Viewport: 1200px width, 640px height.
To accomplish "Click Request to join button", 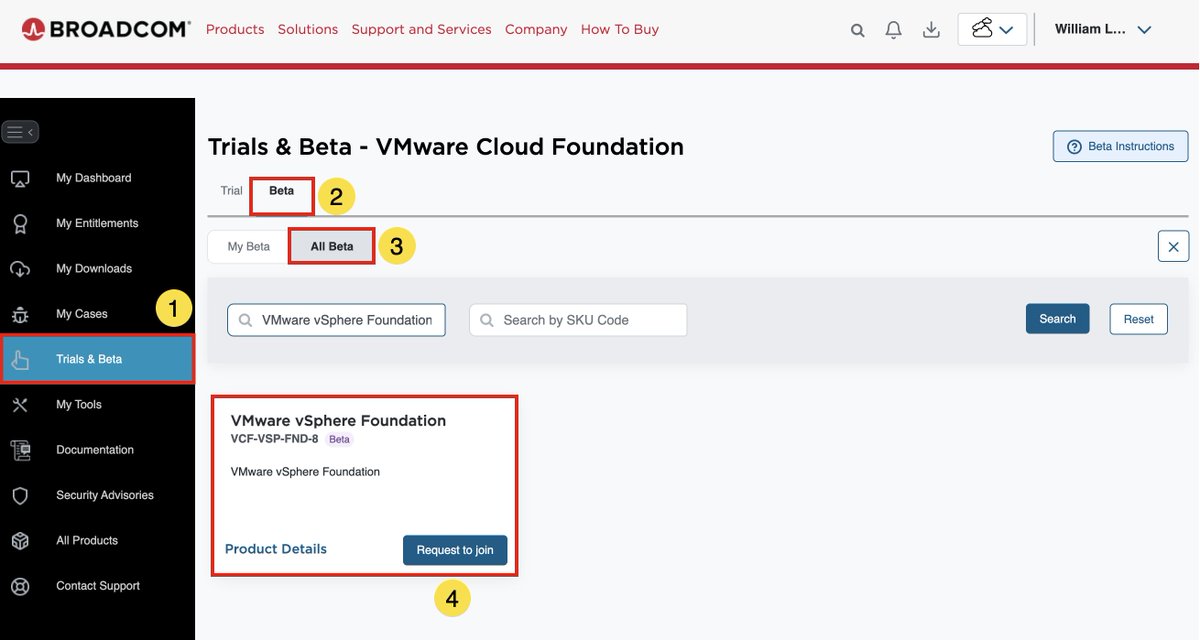I will pyautogui.click(x=455, y=550).
